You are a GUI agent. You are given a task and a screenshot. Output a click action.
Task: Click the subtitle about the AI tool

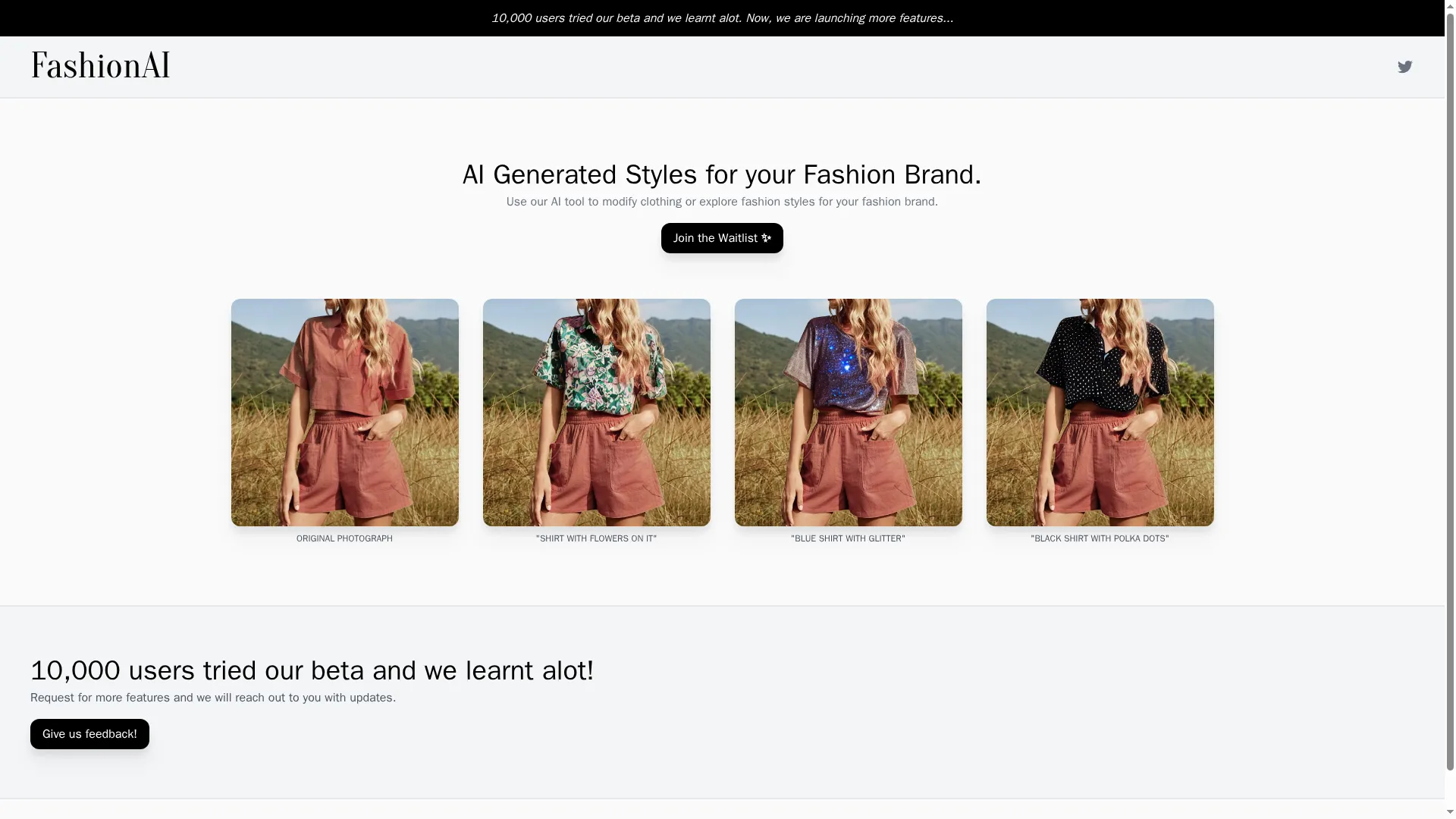point(721,201)
